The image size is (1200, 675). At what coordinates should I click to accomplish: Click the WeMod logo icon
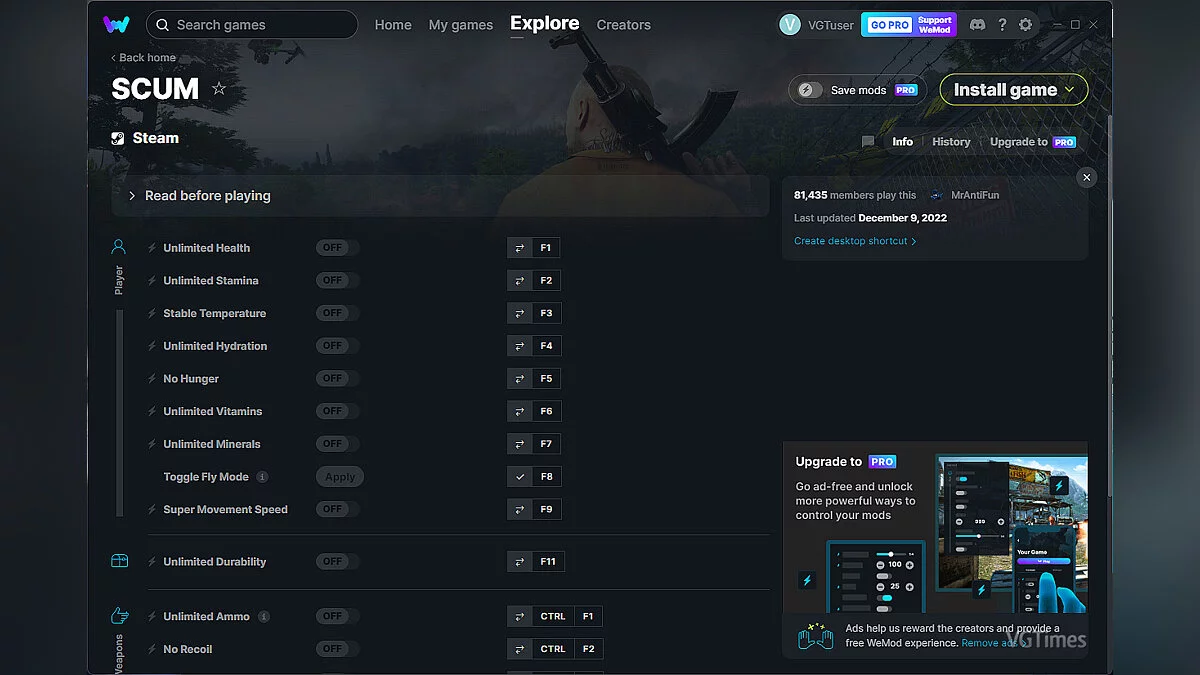pyautogui.click(x=116, y=25)
